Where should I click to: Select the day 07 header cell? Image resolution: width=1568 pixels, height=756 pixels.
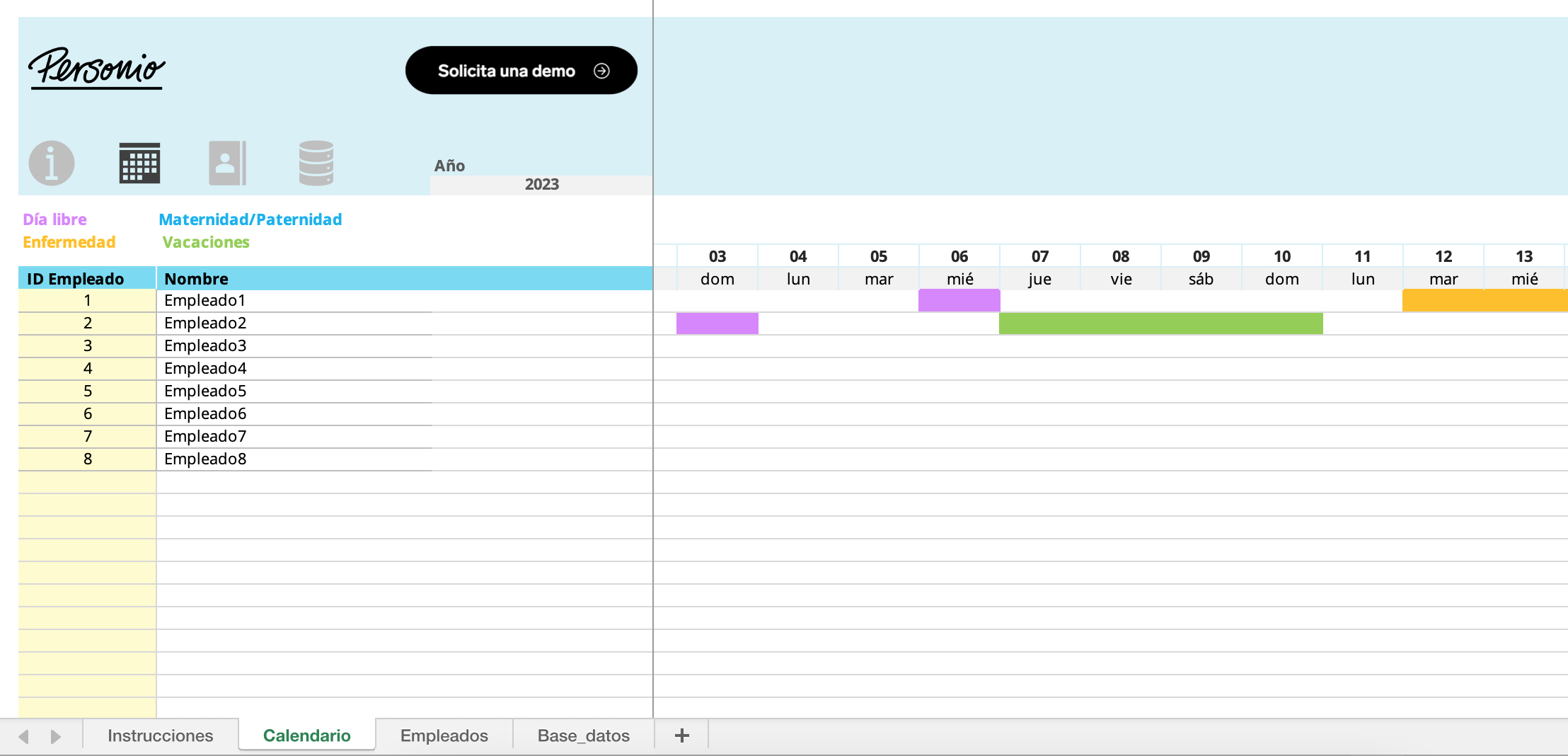(x=1040, y=256)
